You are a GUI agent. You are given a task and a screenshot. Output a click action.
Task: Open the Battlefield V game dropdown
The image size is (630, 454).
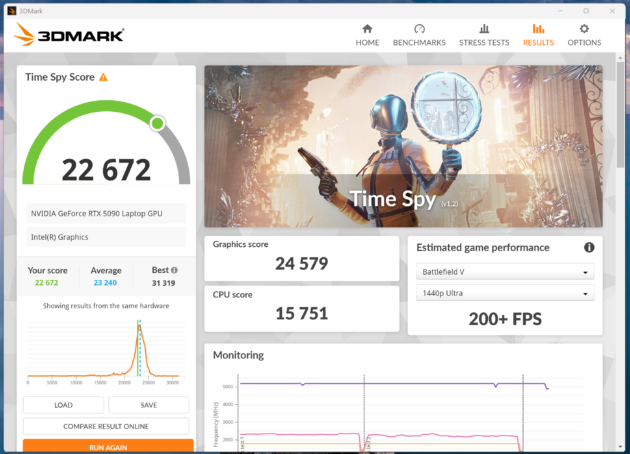click(x=505, y=272)
